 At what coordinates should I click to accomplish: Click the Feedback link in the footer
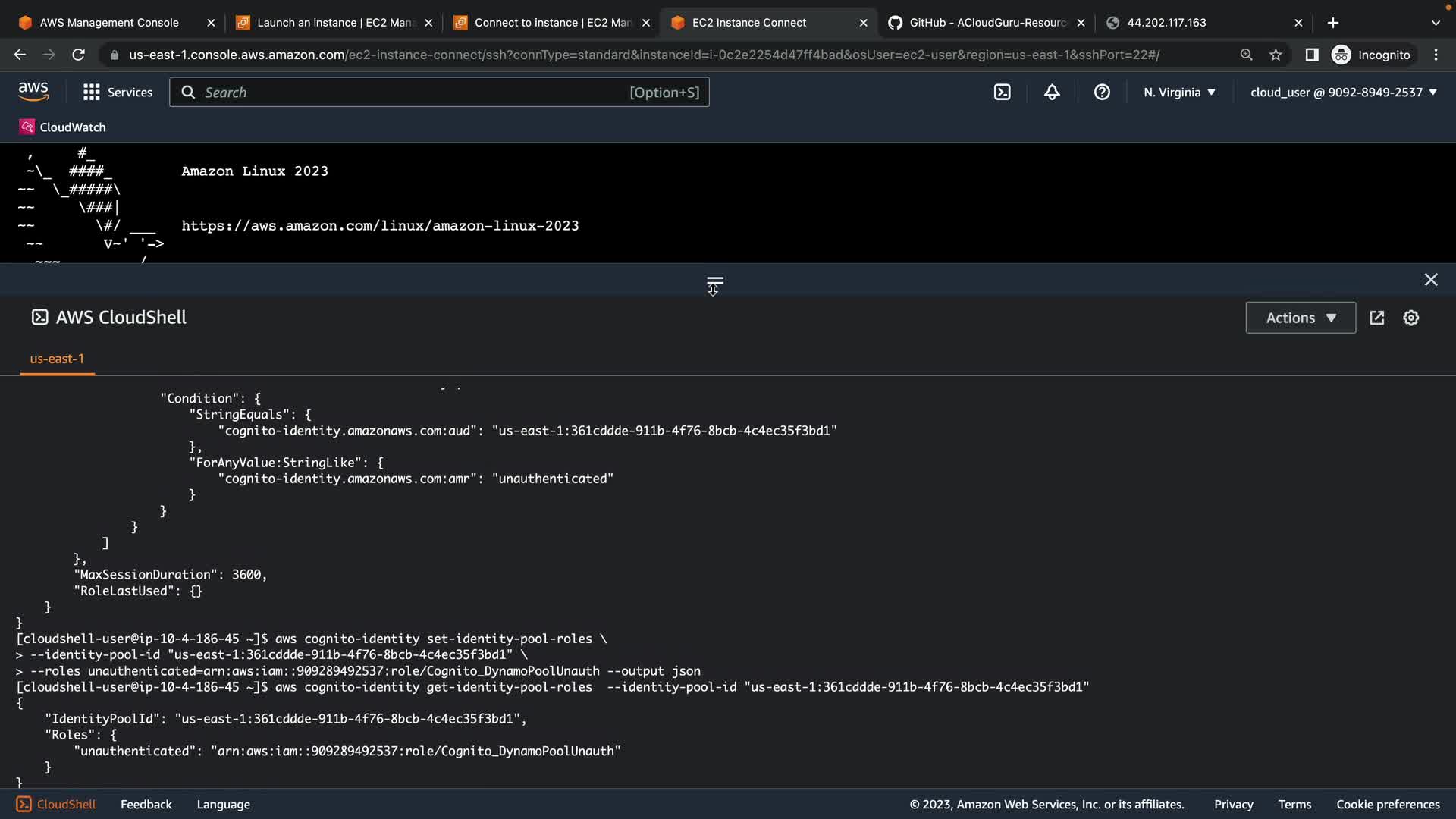146,805
